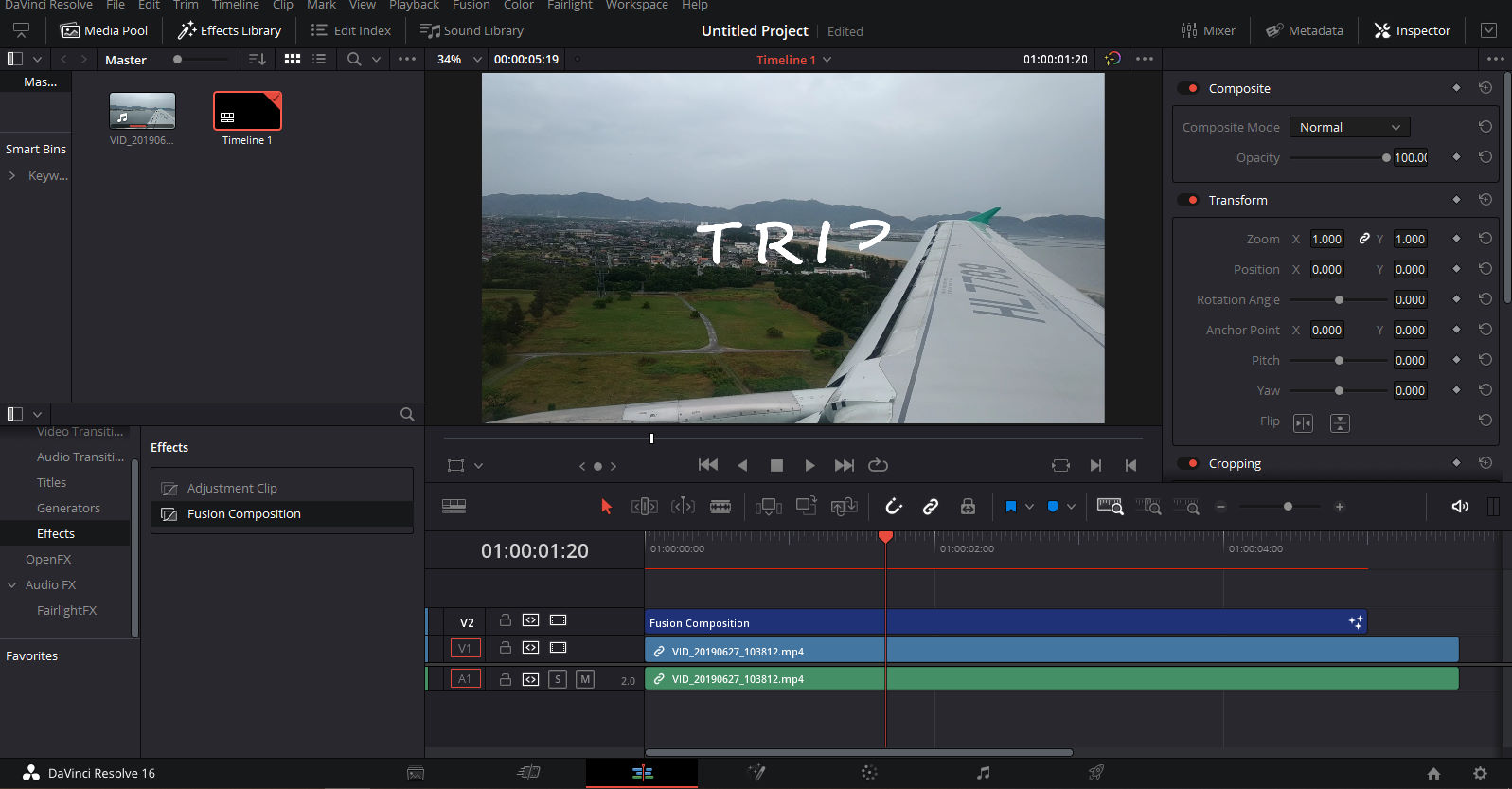Play the timeline in reverse
The height and width of the screenshot is (789, 1512).
[742, 465]
